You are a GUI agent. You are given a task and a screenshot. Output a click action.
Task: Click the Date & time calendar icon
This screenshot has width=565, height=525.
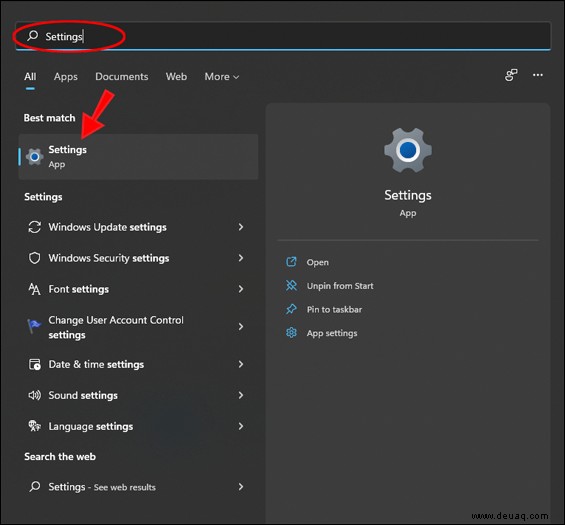[x=35, y=364]
